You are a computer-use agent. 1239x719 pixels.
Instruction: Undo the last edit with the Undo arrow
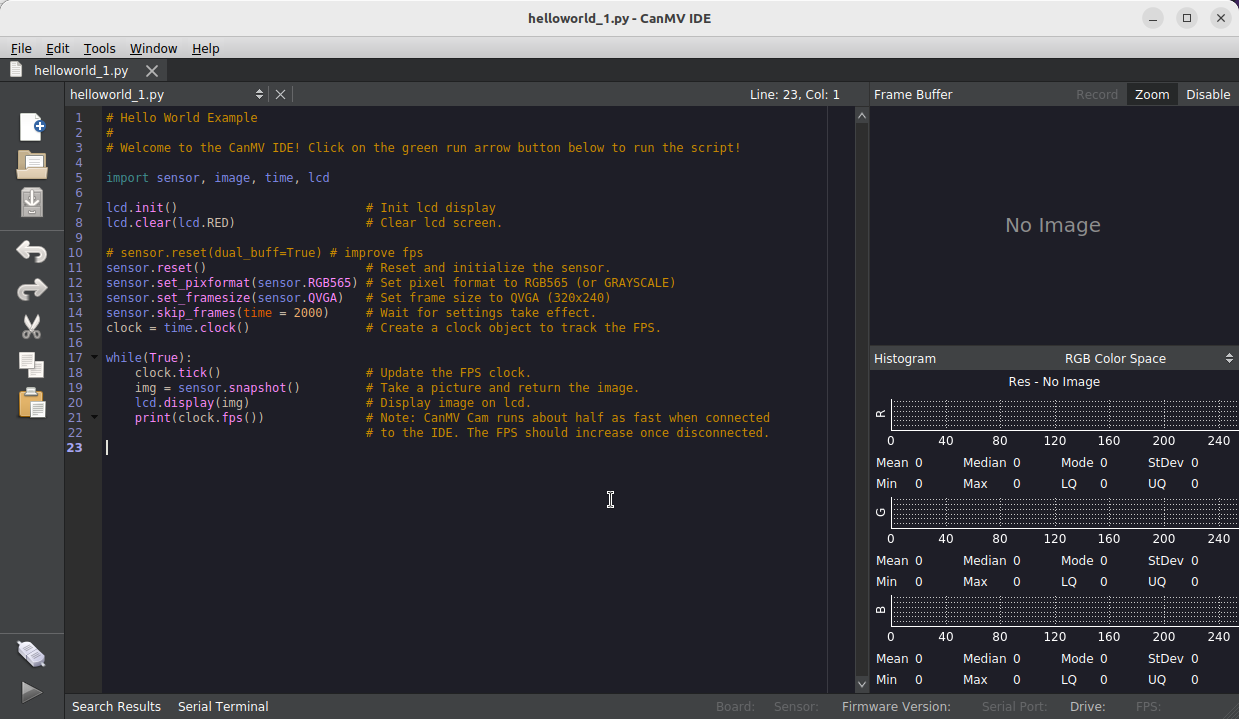pos(32,251)
